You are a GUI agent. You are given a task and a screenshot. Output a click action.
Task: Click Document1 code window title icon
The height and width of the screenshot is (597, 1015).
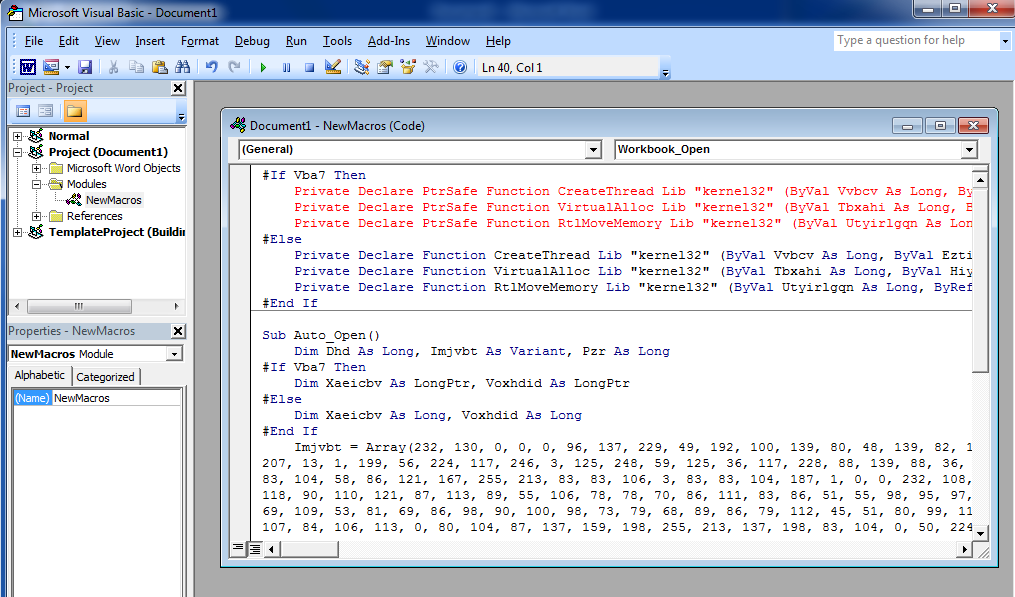pos(238,125)
